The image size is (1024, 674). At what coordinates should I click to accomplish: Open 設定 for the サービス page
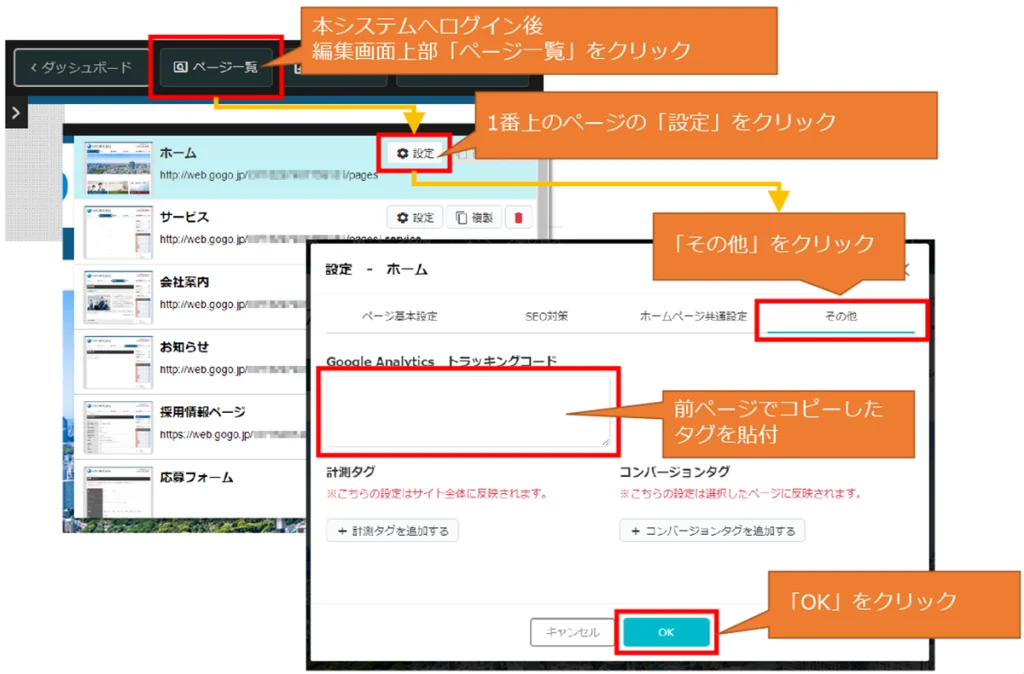414,218
